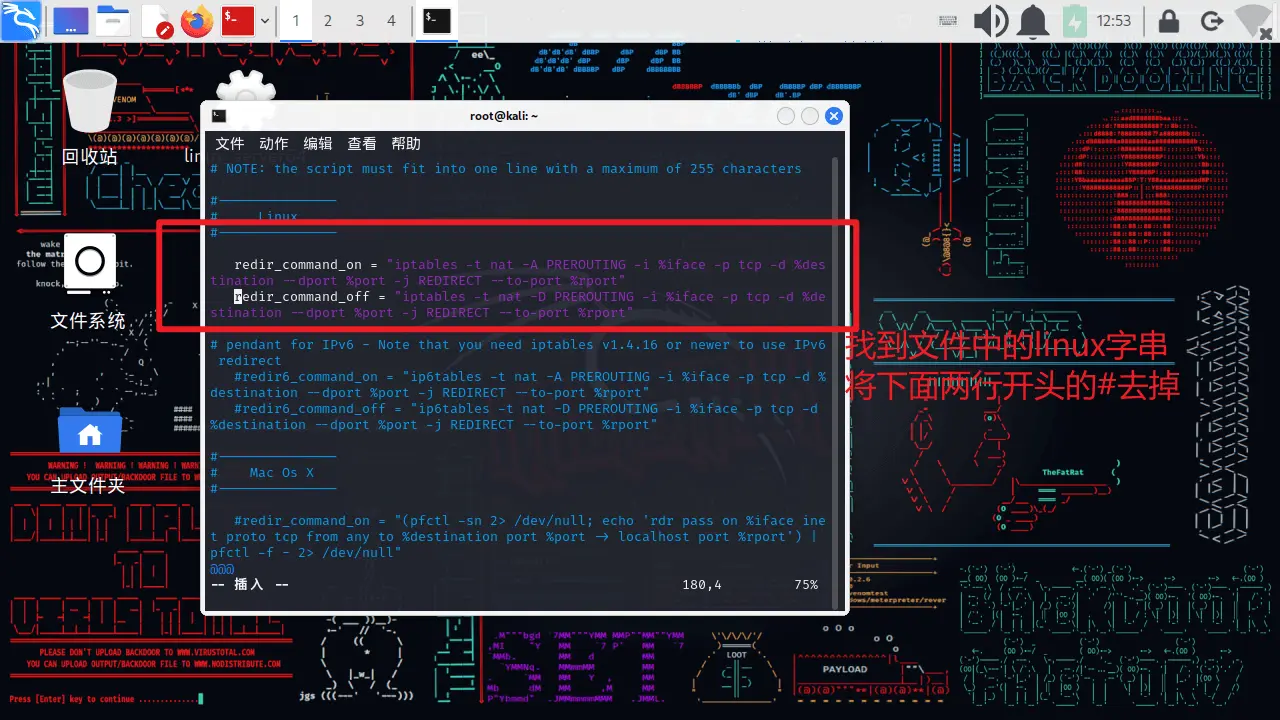The height and width of the screenshot is (720, 1280).
Task: Open the 编辑 menu in the terminal
Action: 318,144
